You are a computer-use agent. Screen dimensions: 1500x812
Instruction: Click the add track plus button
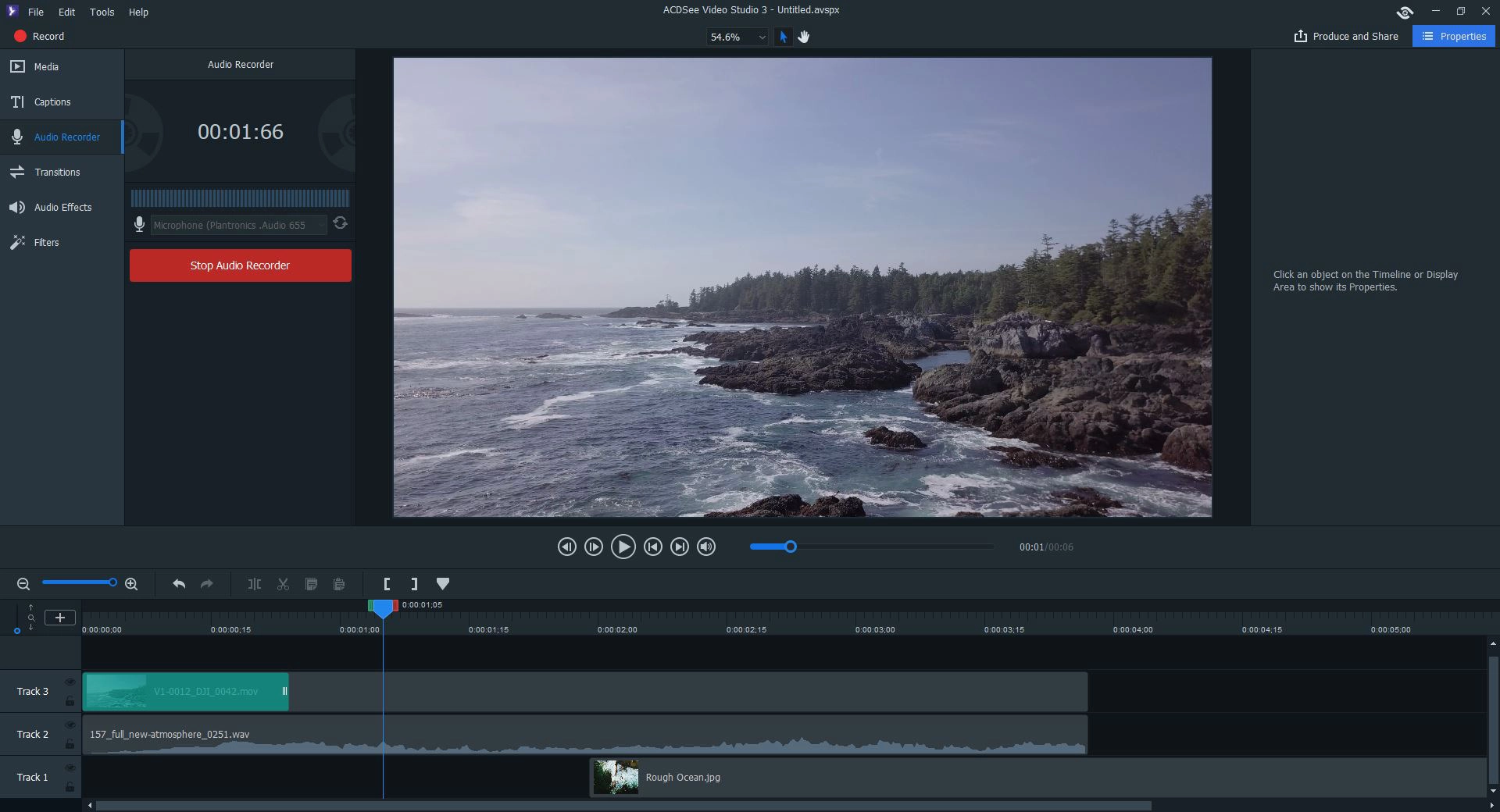(60, 618)
